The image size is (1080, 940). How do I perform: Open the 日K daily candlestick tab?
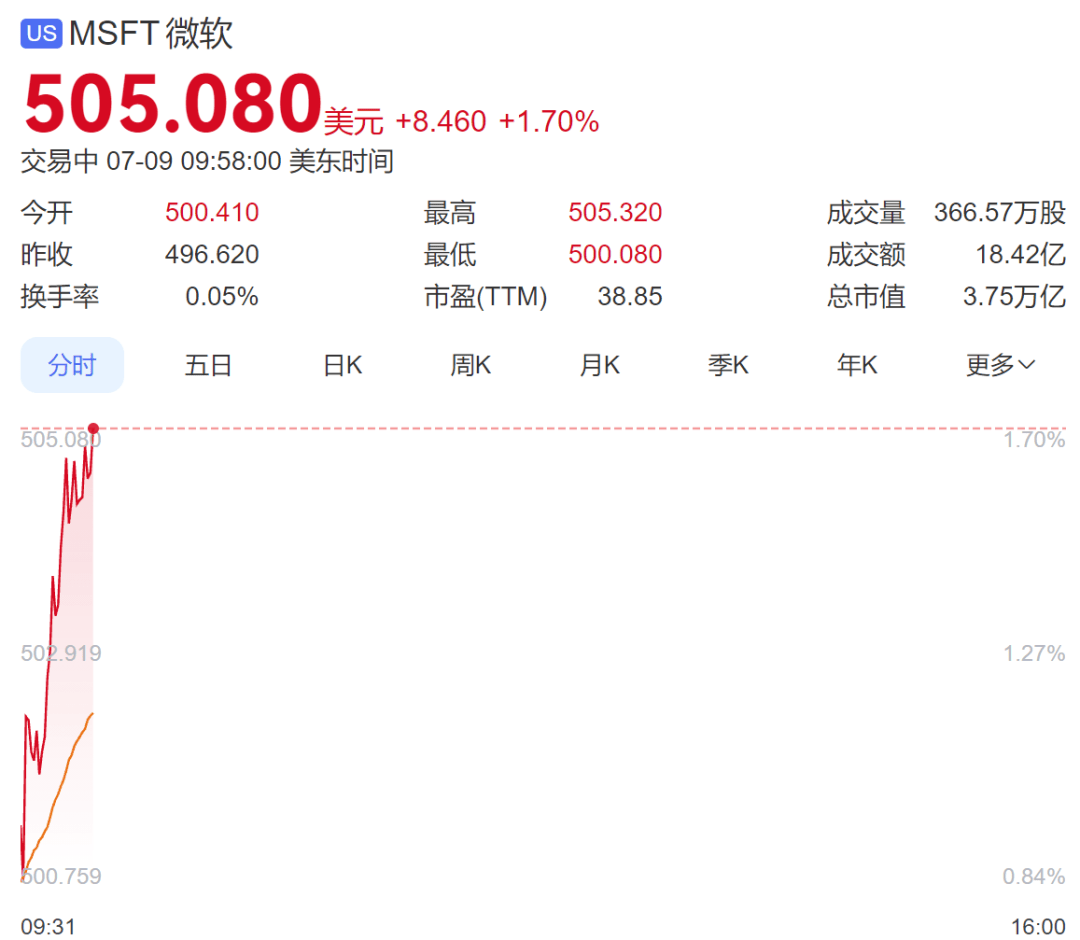(x=342, y=365)
